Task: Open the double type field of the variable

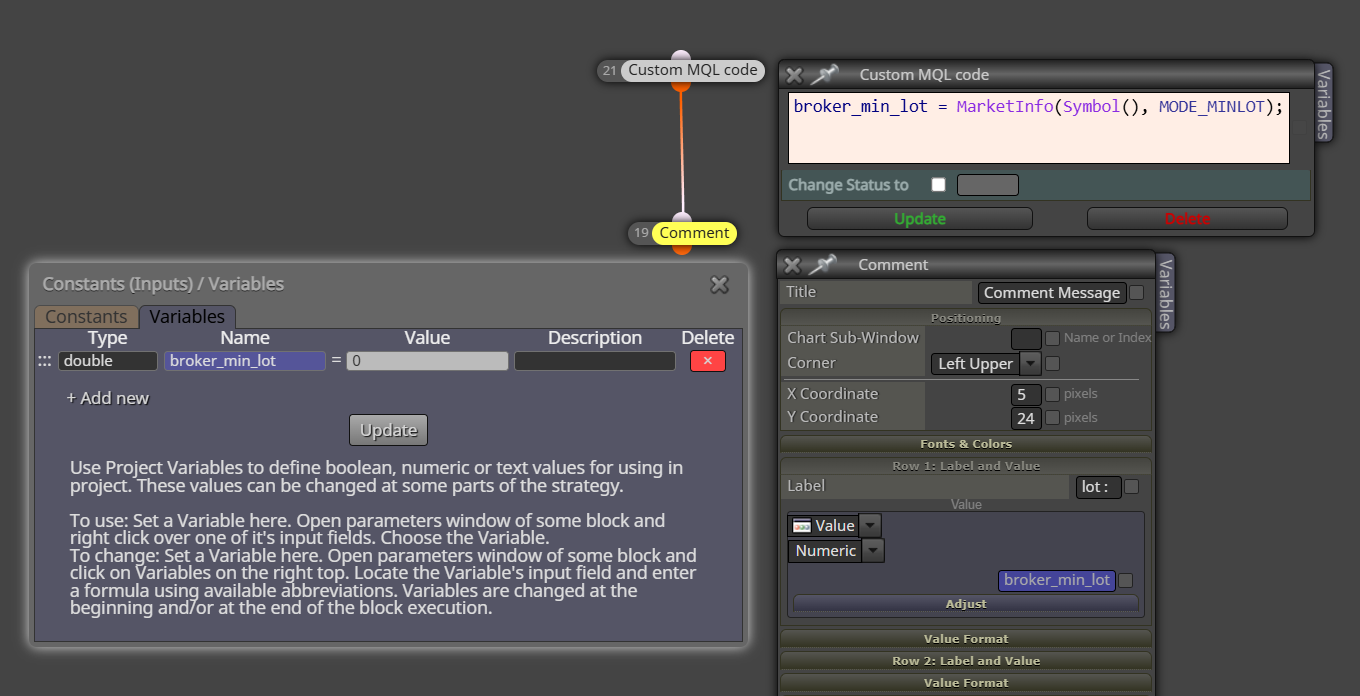Action: [x=108, y=361]
